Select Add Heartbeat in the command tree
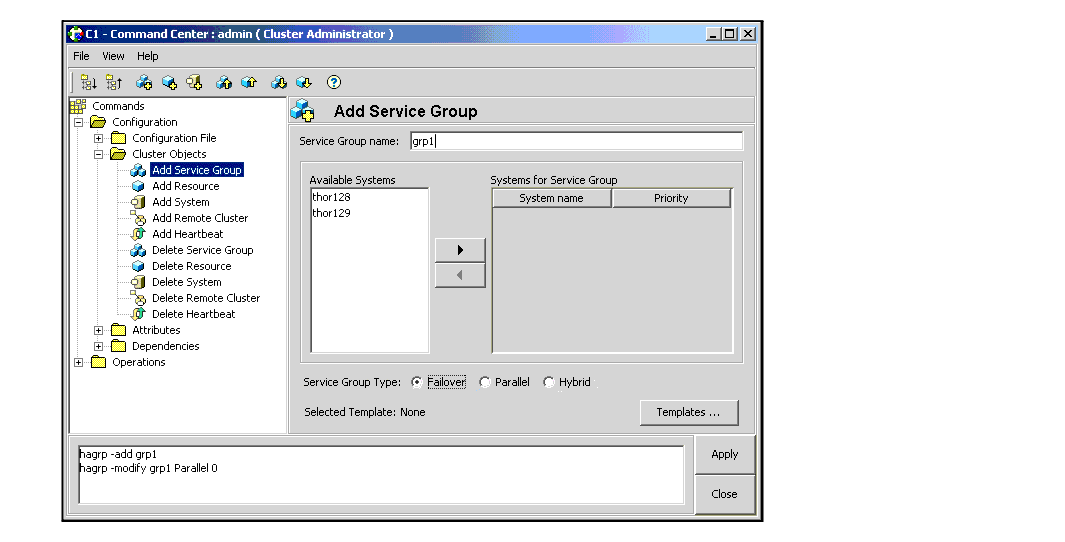 coord(187,234)
